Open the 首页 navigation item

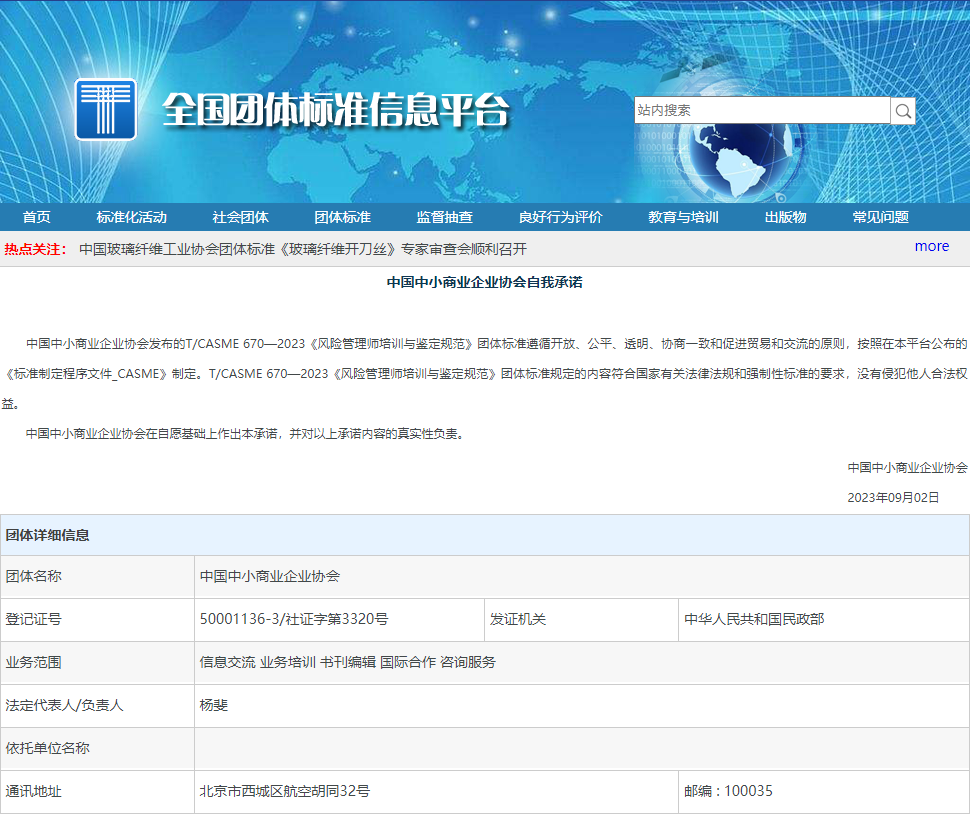click(37, 217)
